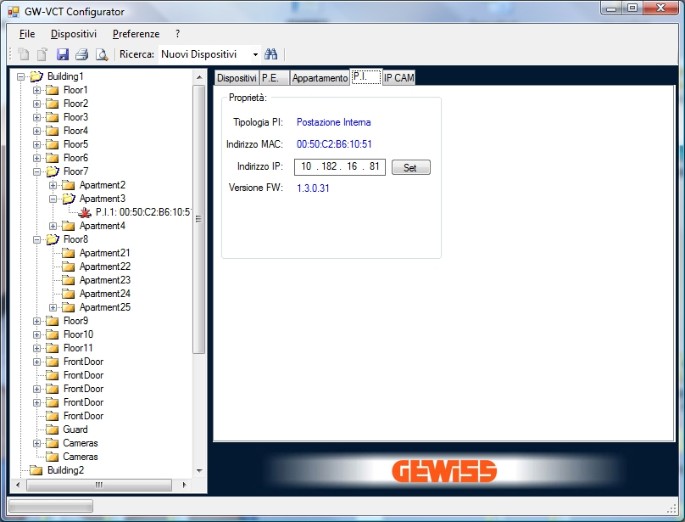This screenshot has width=685, height=522.
Task: Select the Apartment22 tree item
Action: click(105, 266)
